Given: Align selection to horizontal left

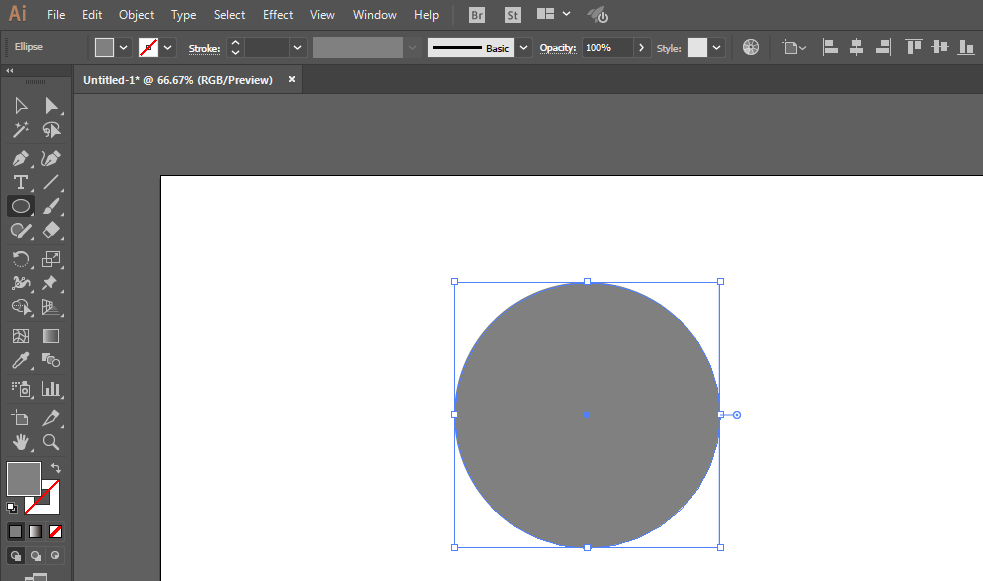Looking at the screenshot, I should pos(831,47).
